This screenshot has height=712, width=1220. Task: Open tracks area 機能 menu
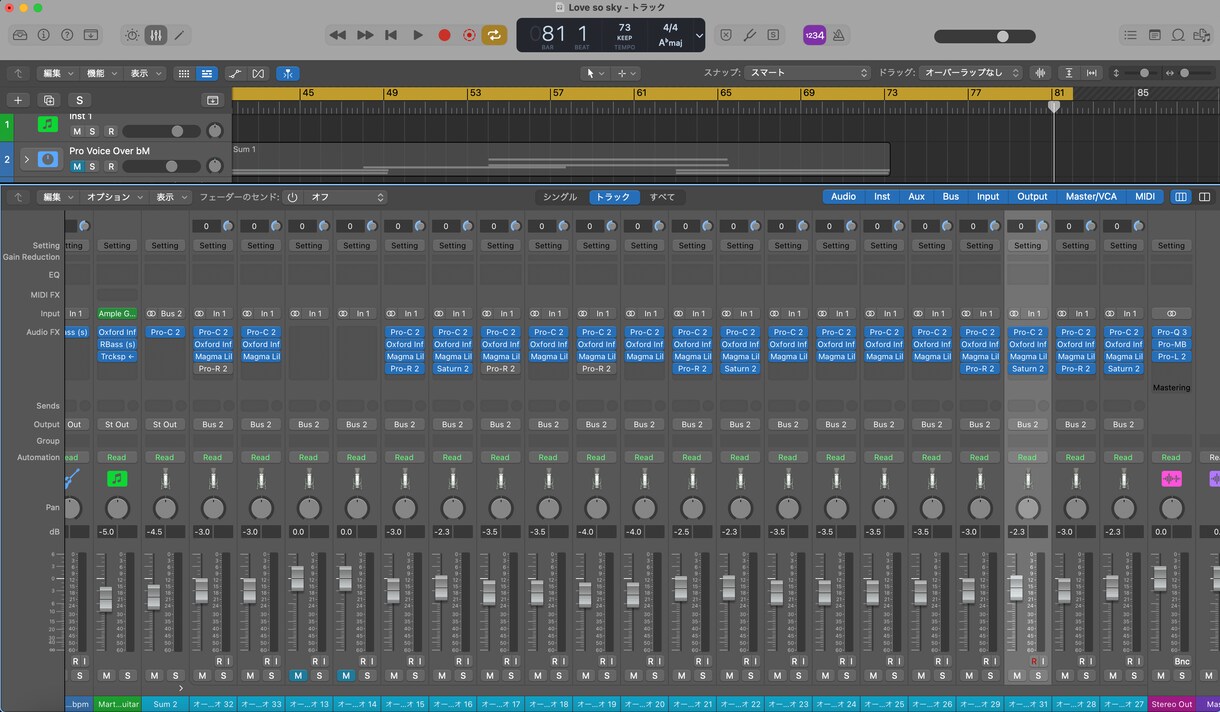(x=101, y=73)
